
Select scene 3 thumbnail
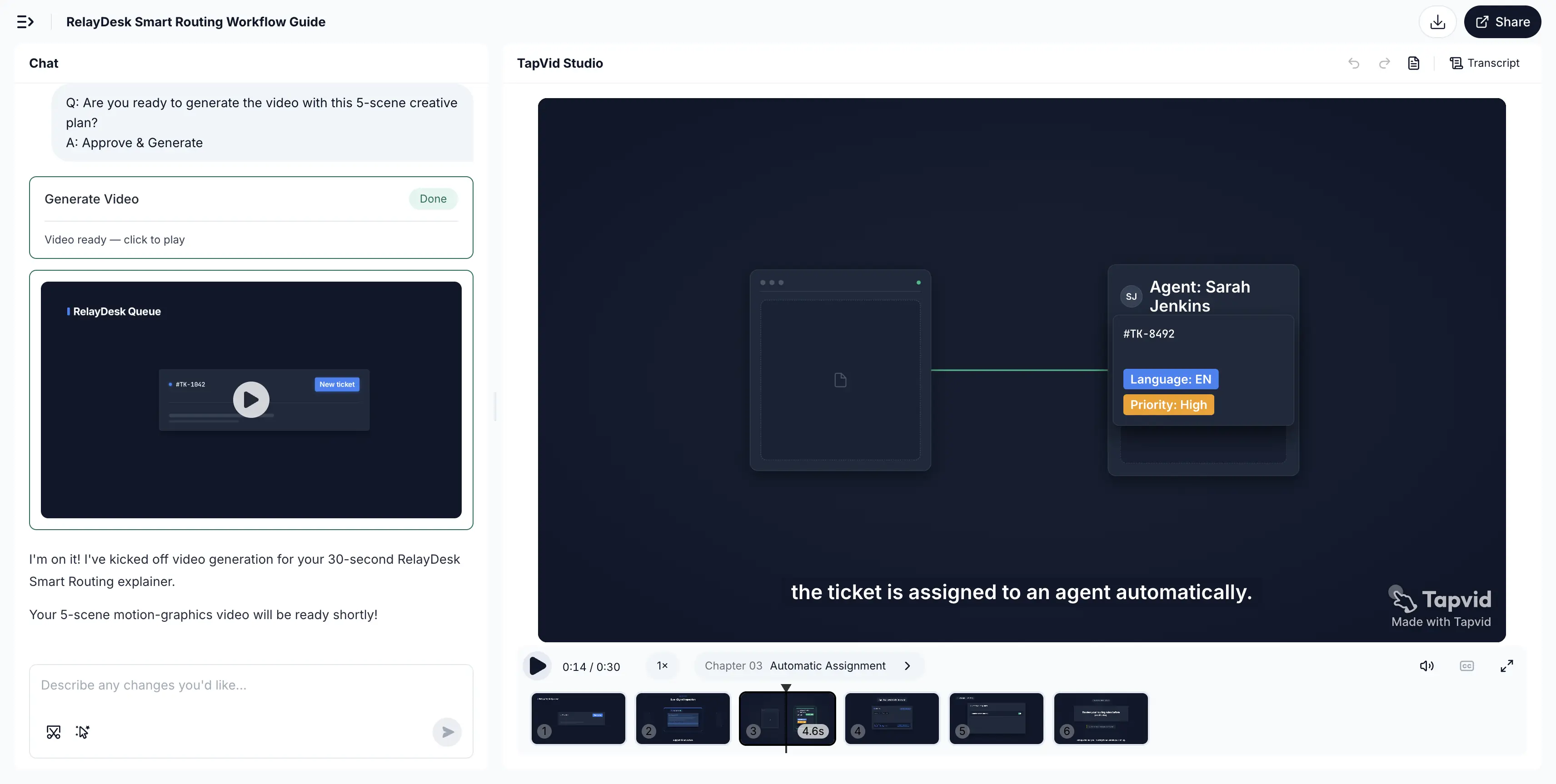point(788,718)
